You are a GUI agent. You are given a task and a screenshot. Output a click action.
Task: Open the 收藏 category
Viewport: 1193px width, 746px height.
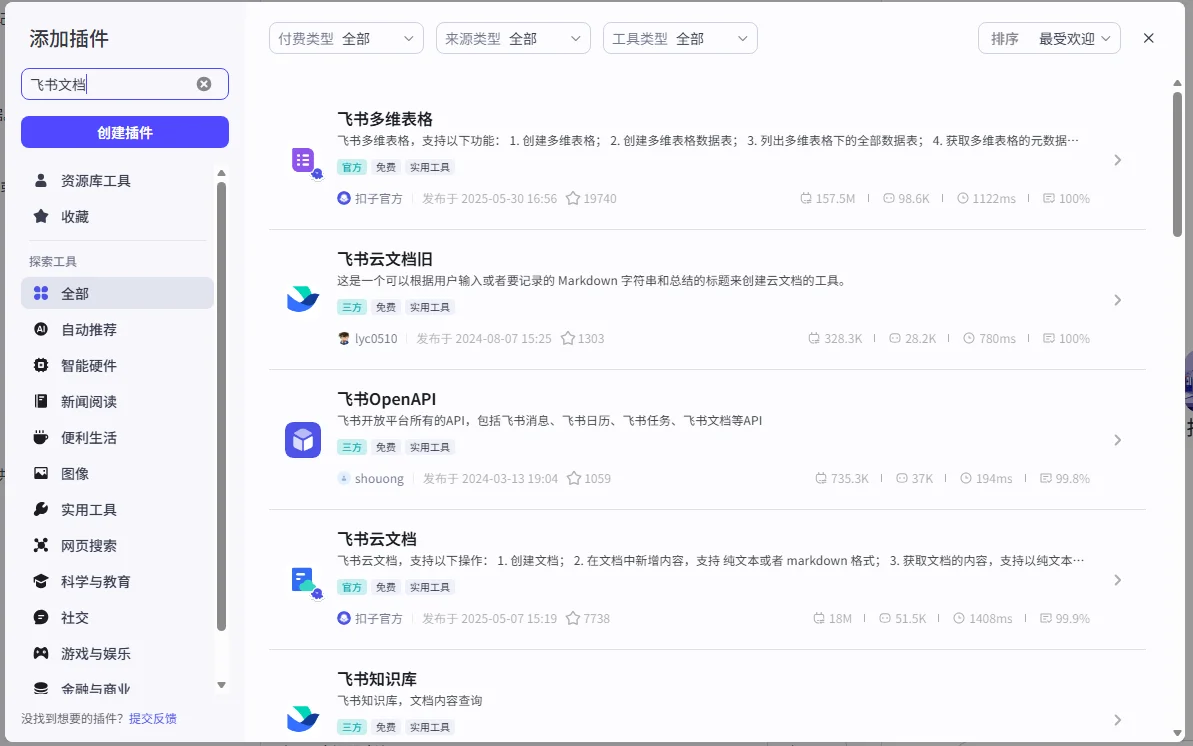coord(117,216)
